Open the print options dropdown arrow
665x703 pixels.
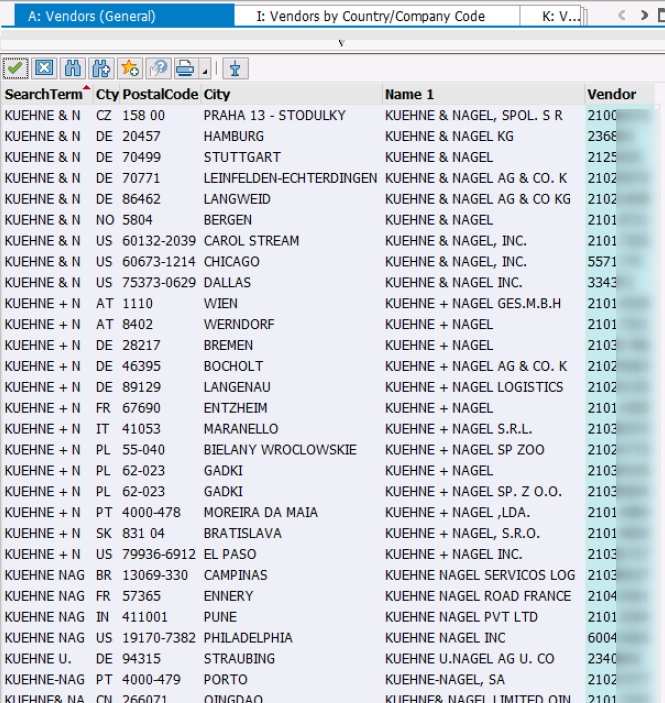coord(204,69)
